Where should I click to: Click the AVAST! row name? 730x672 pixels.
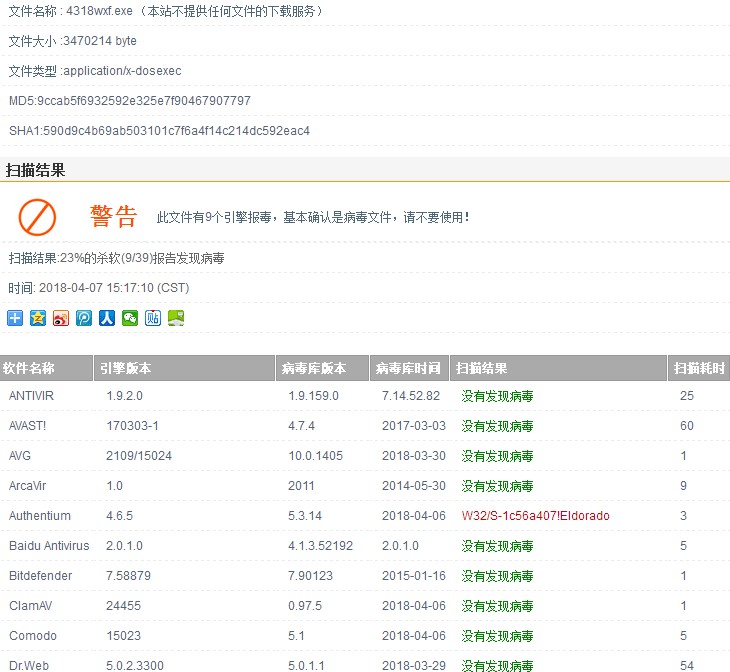pos(27,426)
